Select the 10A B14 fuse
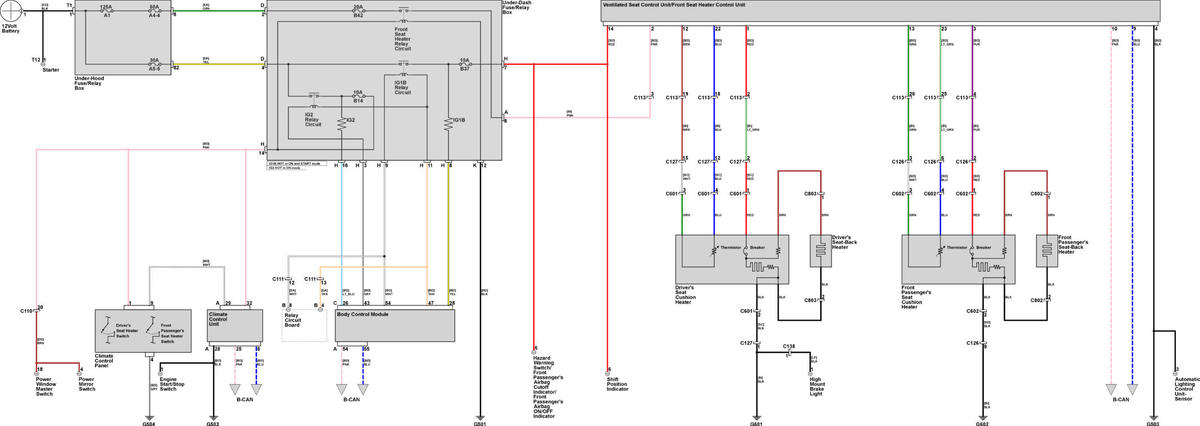Viewport: 1200px width, 426px height. click(x=358, y=95)
